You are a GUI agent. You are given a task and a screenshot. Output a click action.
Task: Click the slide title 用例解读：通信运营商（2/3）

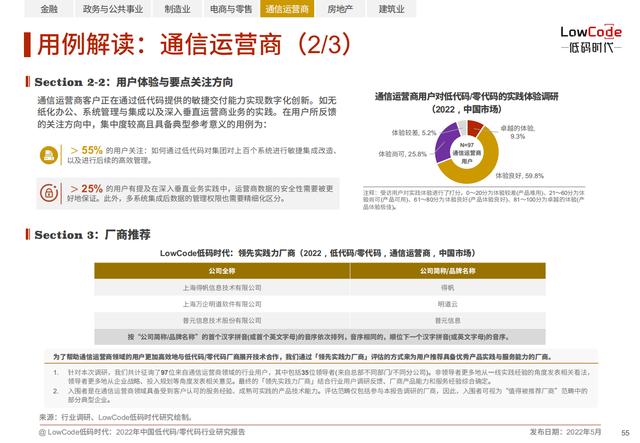pos(194,44)
